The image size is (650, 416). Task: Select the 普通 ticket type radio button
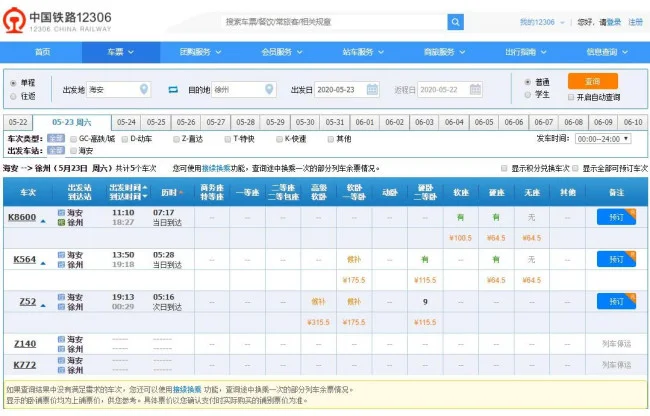tap(527, 82)
